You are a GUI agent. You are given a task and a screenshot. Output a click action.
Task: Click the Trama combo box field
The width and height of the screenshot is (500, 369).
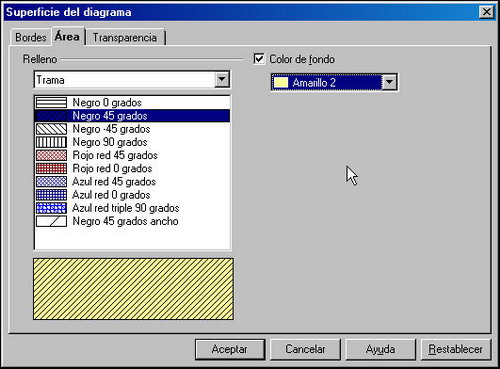pos(132,80)
